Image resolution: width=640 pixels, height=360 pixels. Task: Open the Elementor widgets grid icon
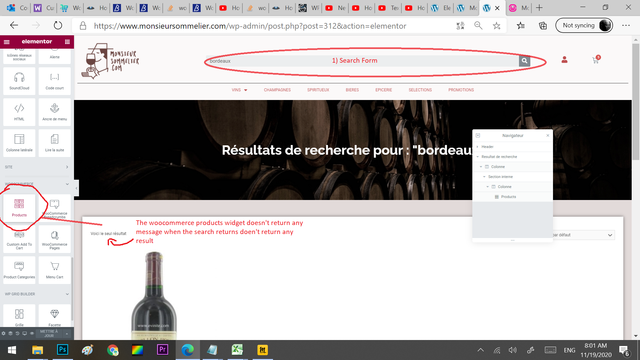tap(67, 42)
